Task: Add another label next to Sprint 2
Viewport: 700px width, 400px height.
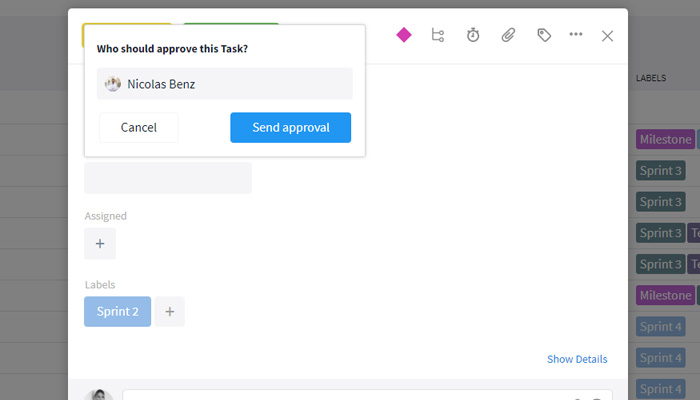Action: point(170,311)
